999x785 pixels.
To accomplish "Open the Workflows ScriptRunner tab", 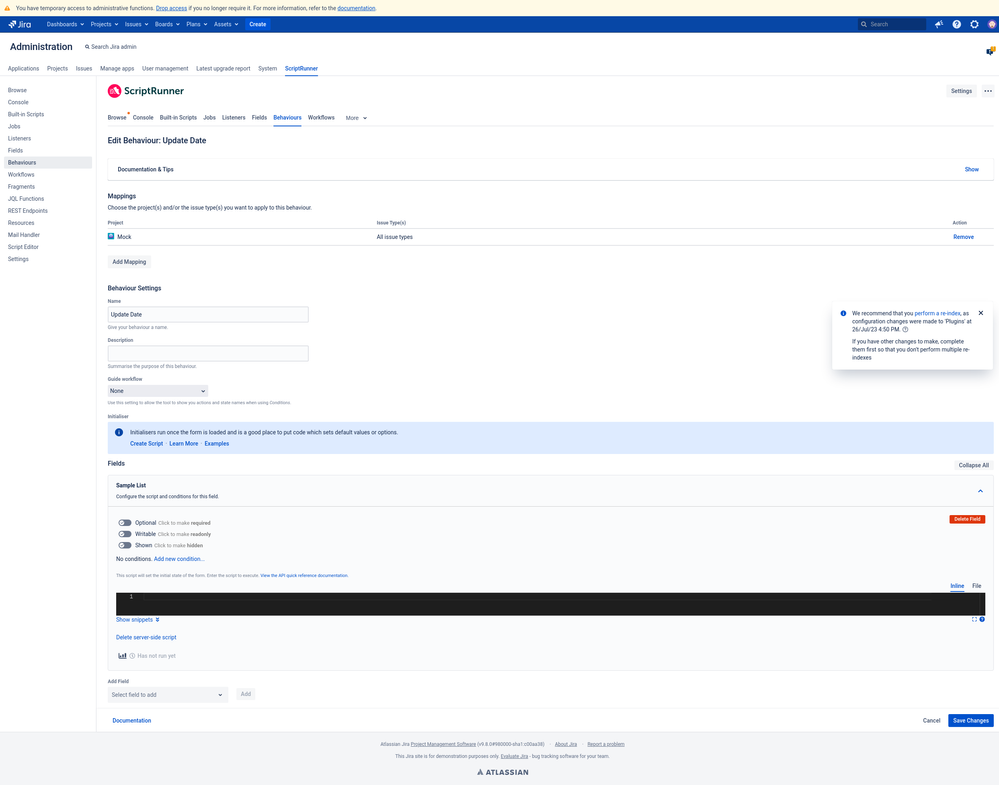I will click(321, 118).
